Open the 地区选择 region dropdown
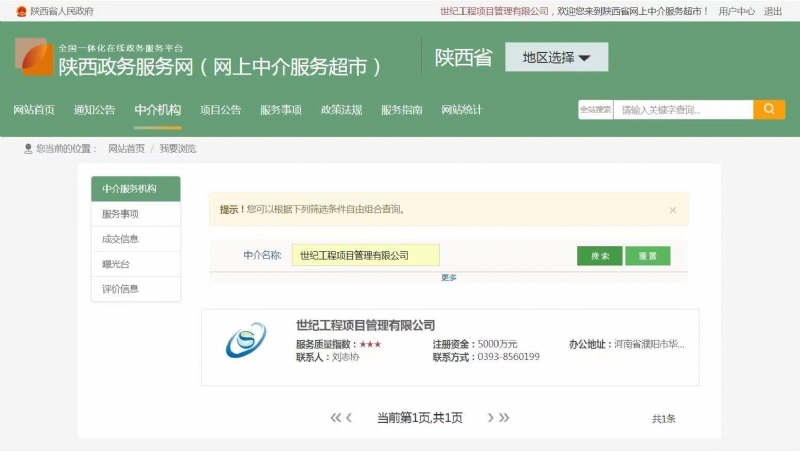This screenshot has width=800, height=451. 557,57
